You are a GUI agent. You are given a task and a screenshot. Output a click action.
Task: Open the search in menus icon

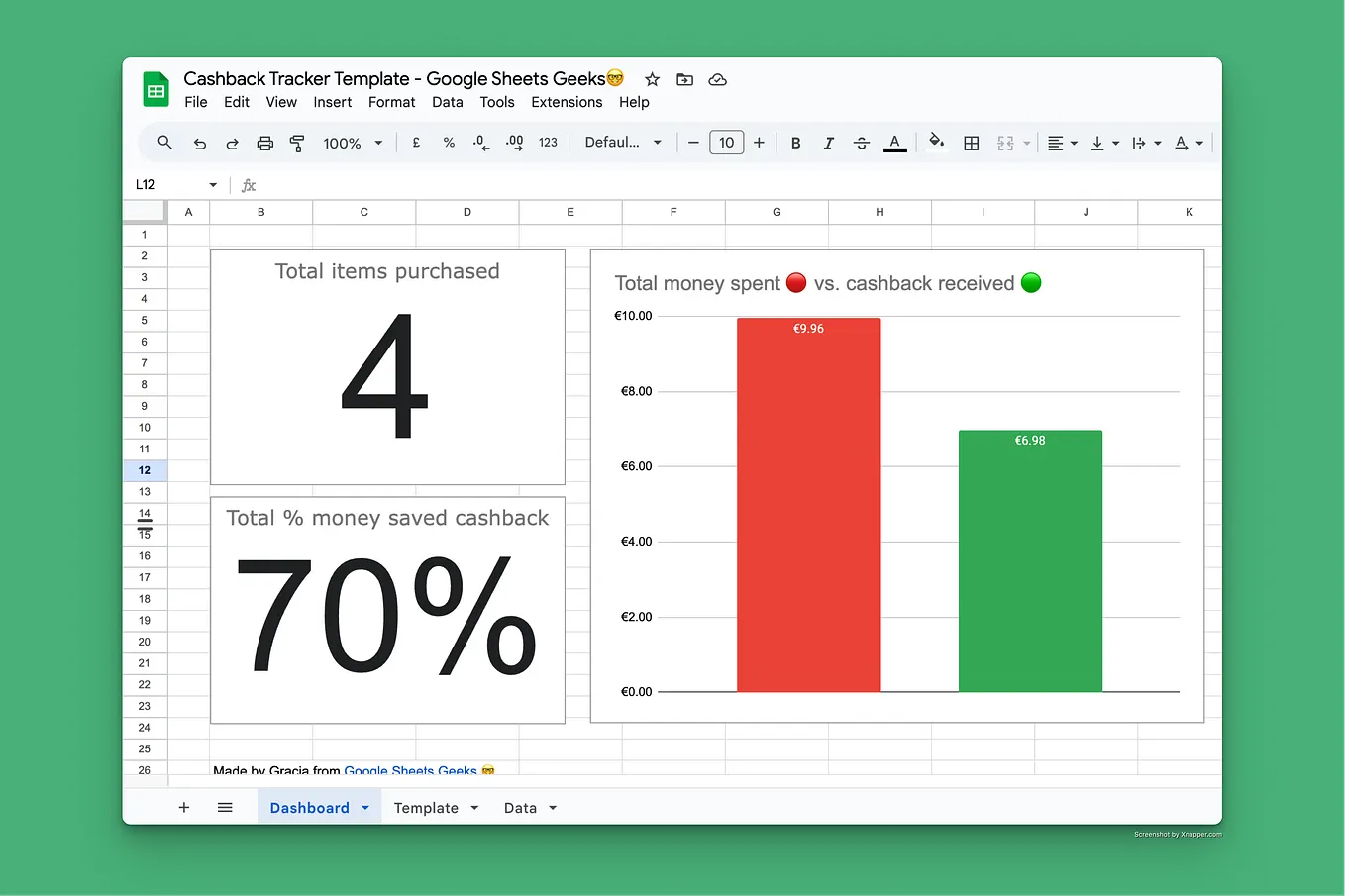pos(164,143)
